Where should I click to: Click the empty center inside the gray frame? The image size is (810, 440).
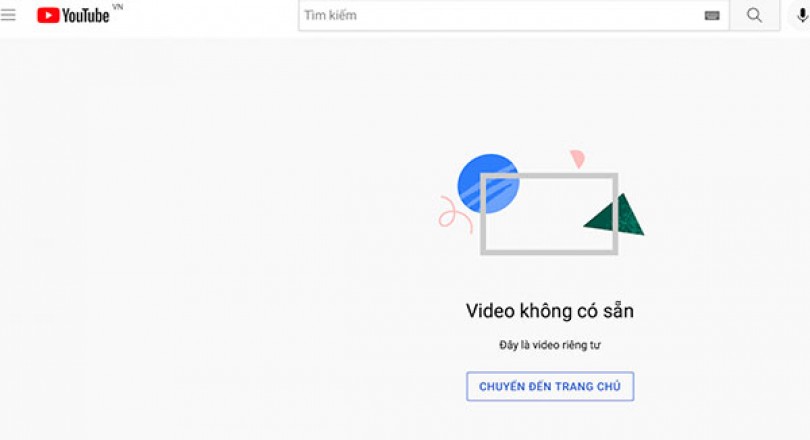click(549, 215)
